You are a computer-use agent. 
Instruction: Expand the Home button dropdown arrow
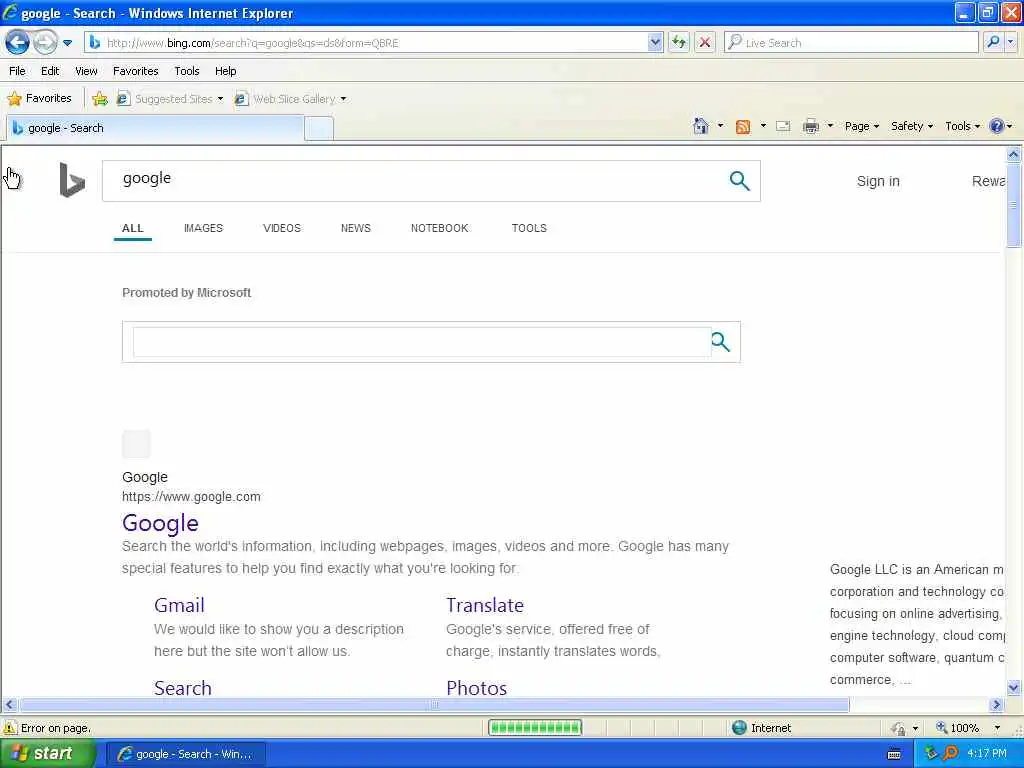click(x=720, y=126)
